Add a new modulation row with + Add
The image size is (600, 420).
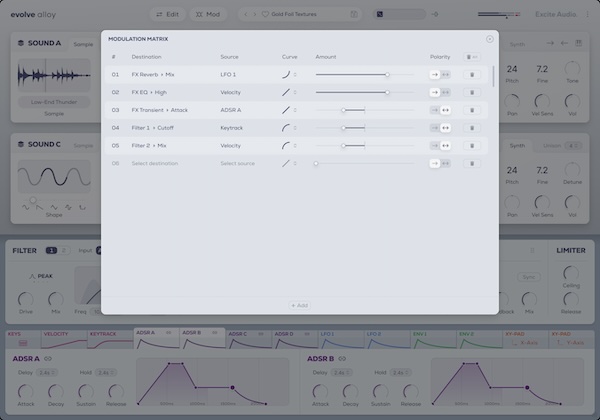coord(300,305)
